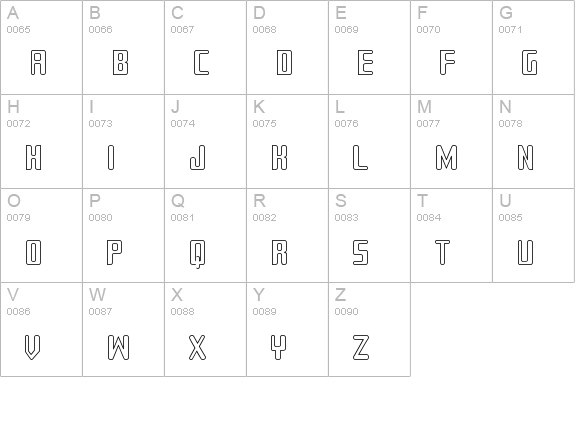Select the E glyph cell 0069

point(369,47)
